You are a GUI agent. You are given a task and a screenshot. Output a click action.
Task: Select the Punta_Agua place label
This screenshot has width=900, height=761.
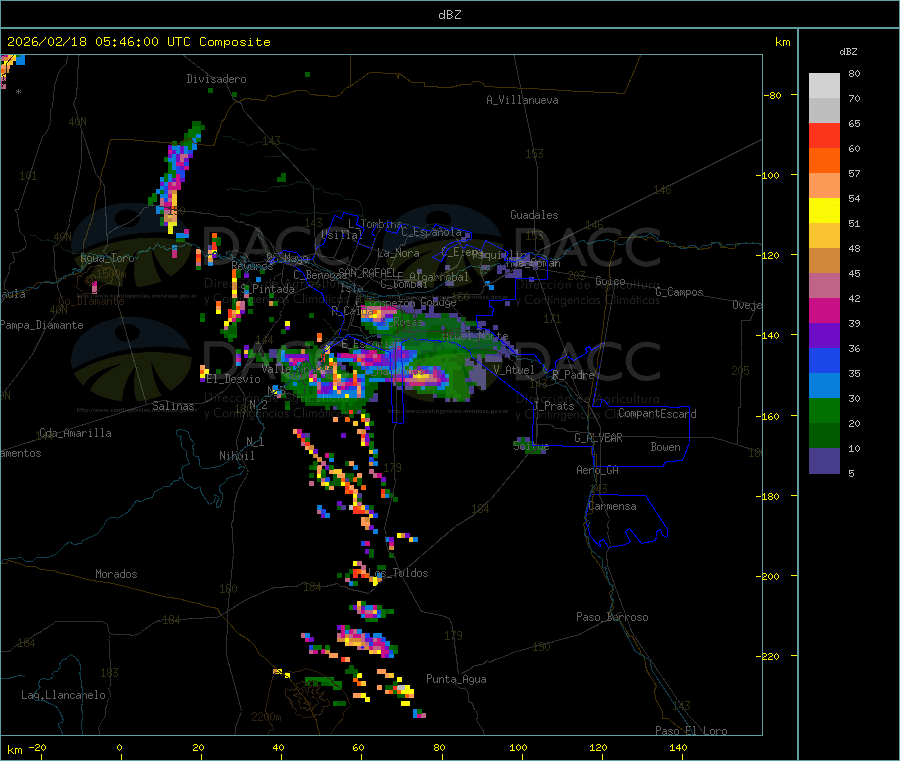point(456,679)
